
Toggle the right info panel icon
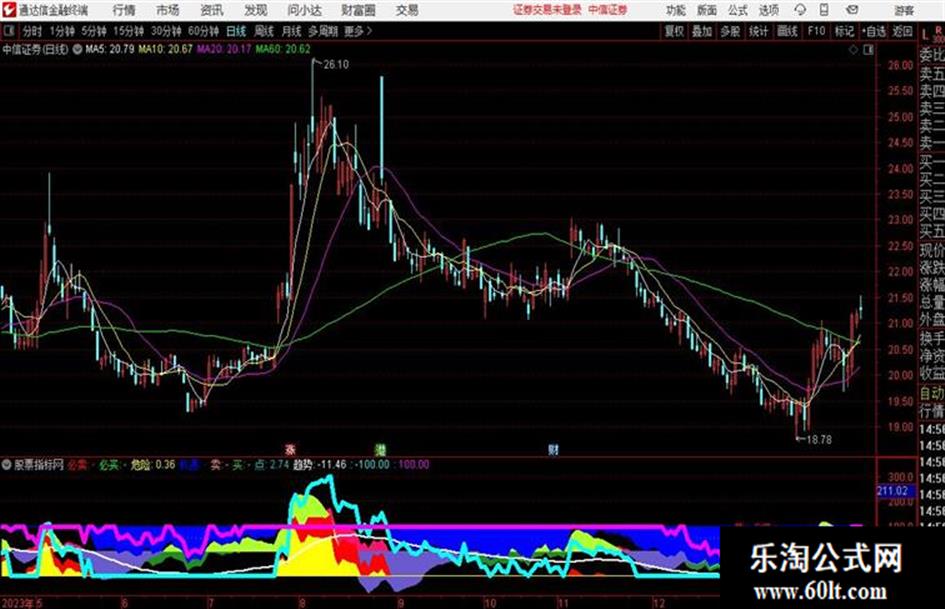click(868, 50)
